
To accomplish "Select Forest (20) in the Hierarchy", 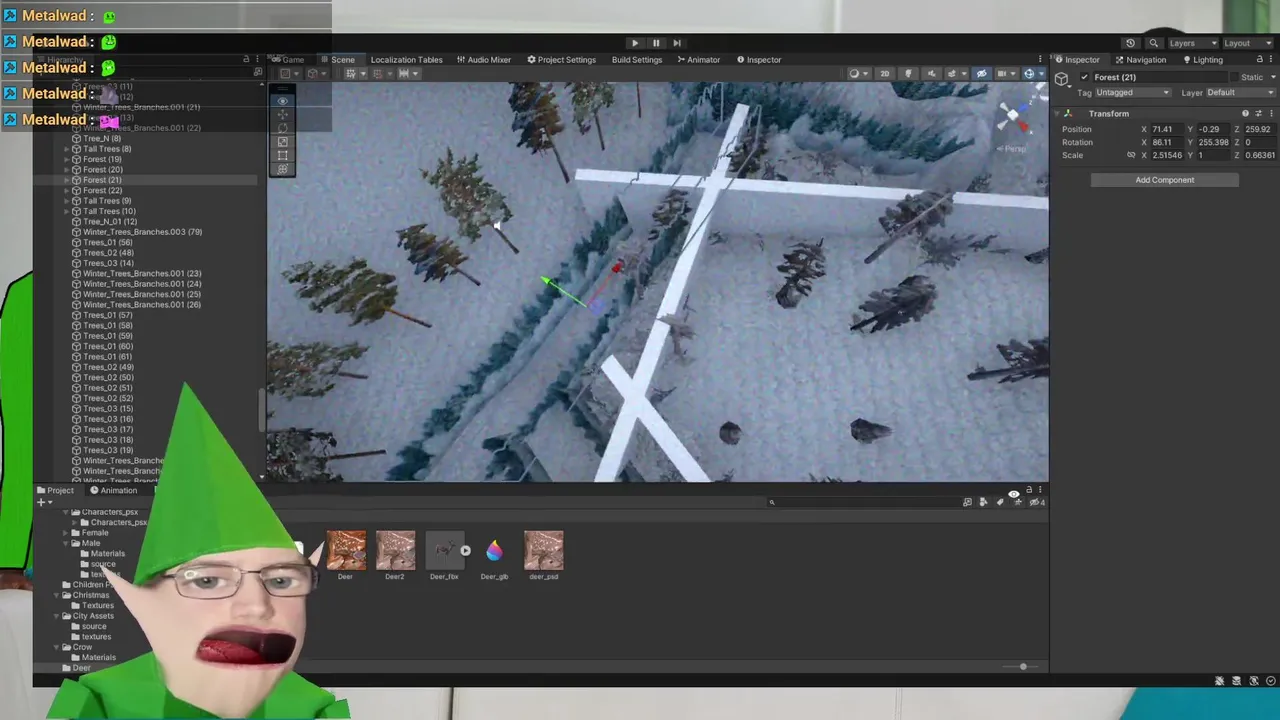I will click(102, 170).
